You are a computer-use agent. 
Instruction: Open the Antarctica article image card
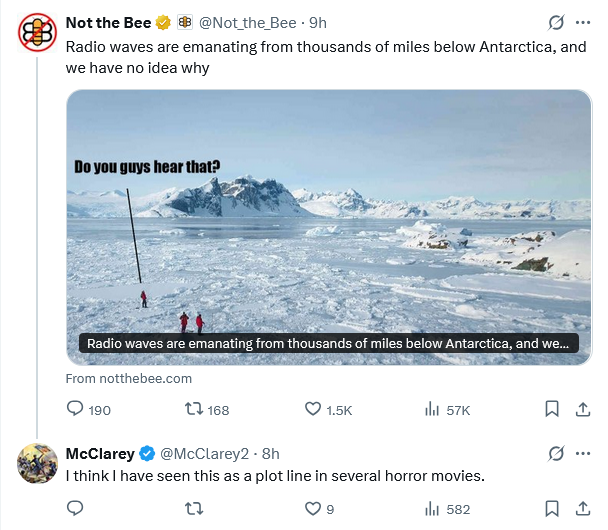[329, 226]
